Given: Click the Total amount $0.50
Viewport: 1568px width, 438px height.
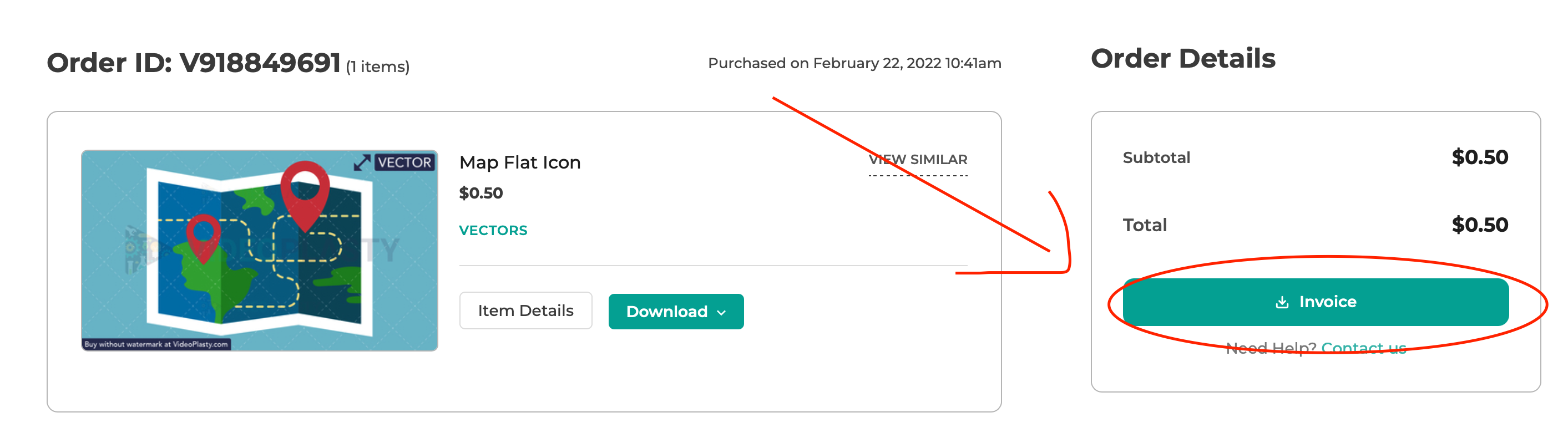Looking at the screenshot, I should click(x=1480, y=225).
